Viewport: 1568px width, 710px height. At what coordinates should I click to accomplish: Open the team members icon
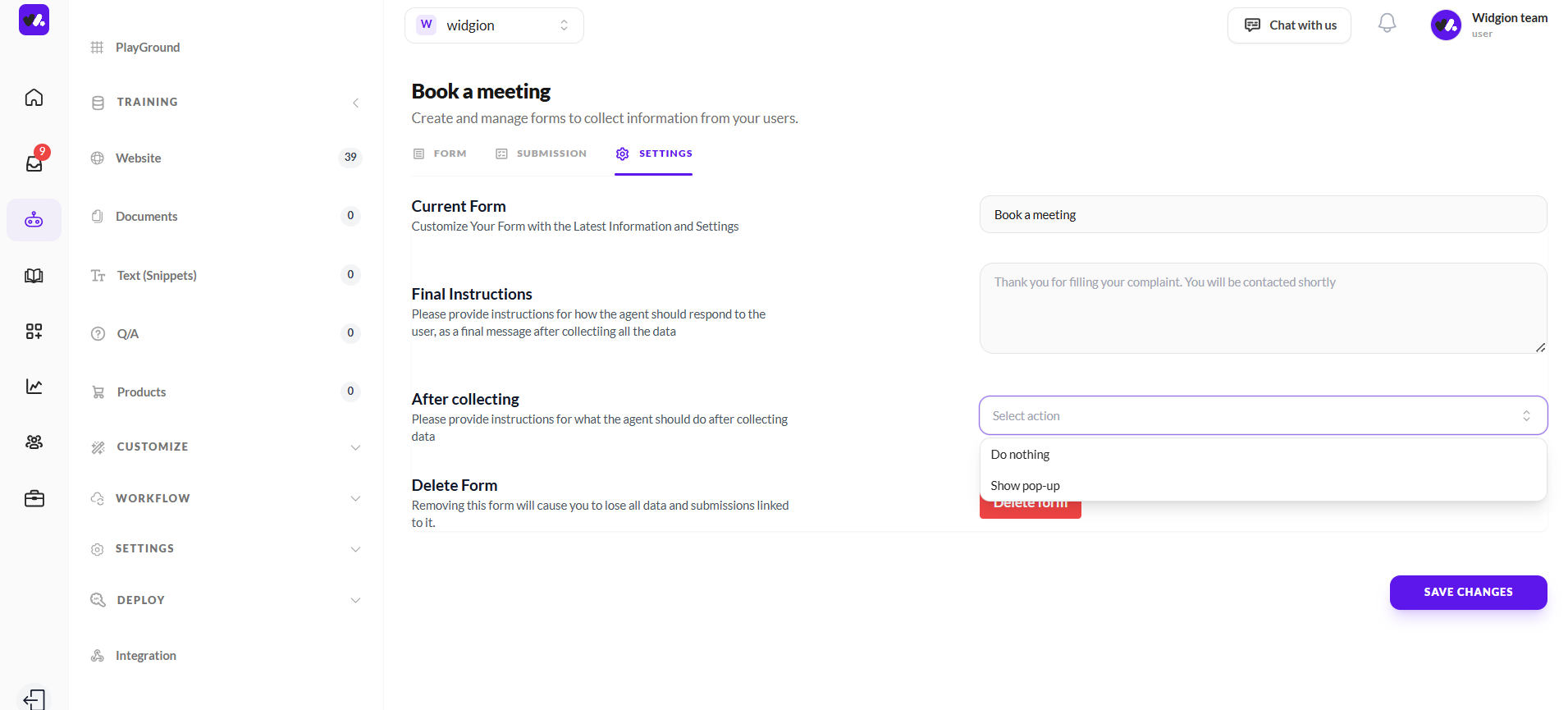(34, 442)
